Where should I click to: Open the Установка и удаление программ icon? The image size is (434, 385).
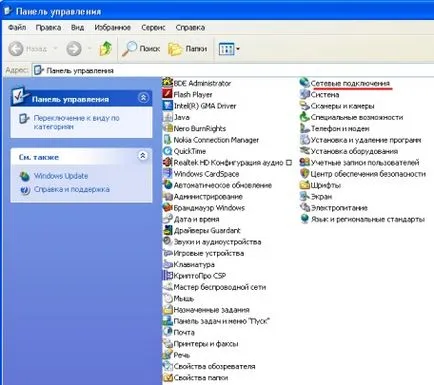coord(304,139)
